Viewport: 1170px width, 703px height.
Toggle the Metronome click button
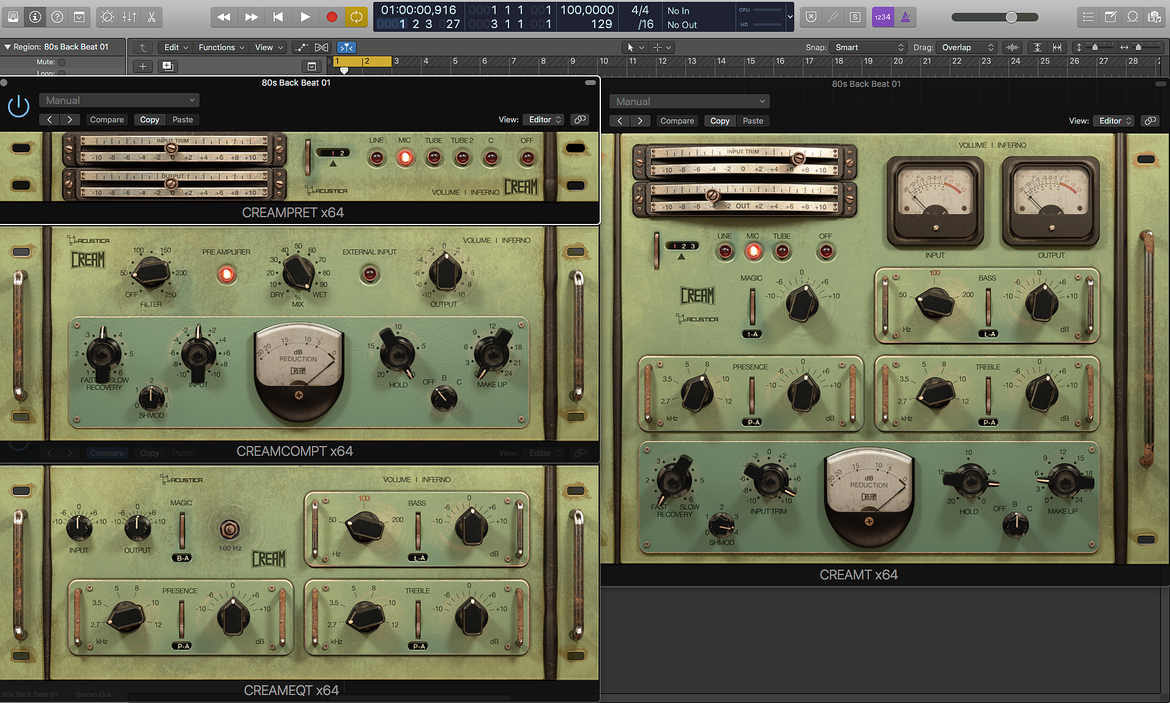click(x=905, y=16)
